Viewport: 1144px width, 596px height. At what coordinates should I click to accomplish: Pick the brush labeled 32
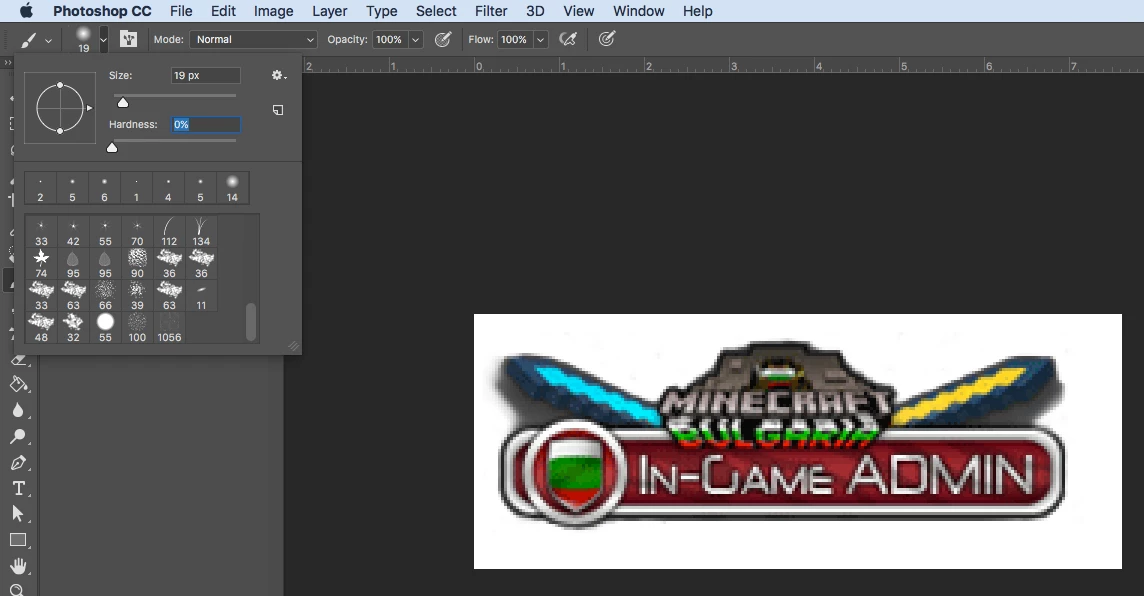[73, 328]
